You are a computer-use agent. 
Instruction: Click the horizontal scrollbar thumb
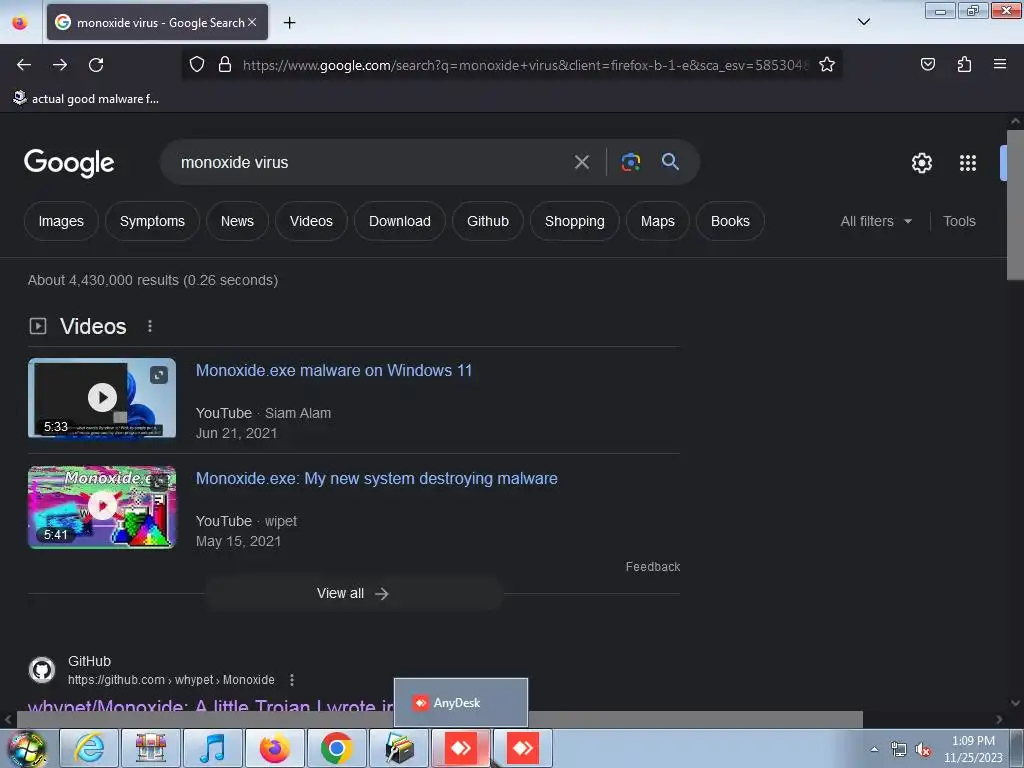coord(439,720)
